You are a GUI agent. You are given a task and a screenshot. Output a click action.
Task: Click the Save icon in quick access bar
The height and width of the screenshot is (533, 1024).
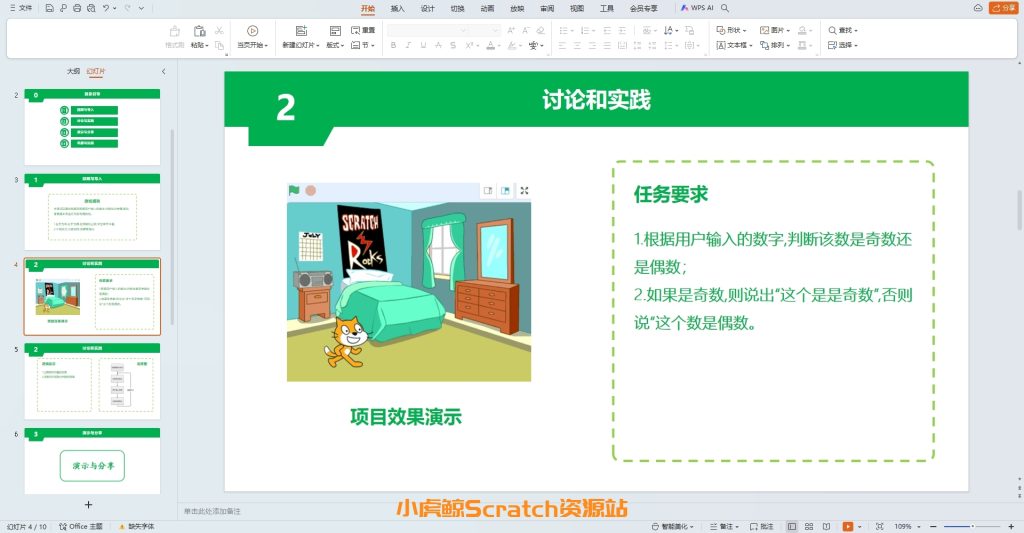(x=50, y=8)
